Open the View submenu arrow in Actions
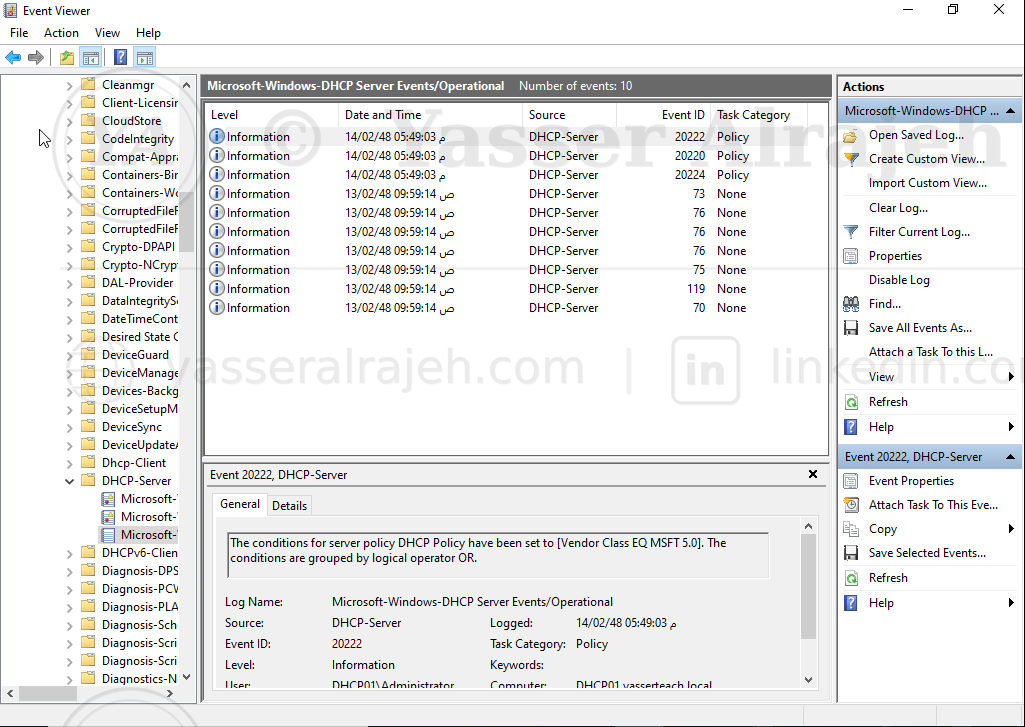The height and width of the screenshot is (727, 1025). click(x=1011, y=377)
